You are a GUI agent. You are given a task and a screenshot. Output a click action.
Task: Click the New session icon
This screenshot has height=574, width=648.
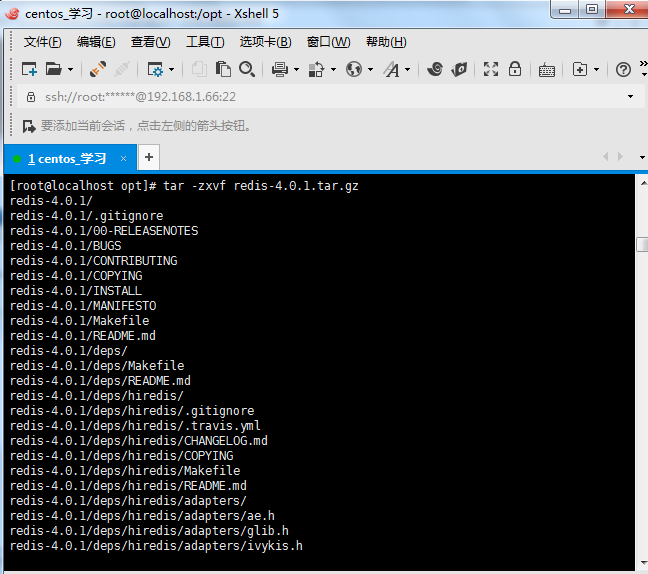coord(29,69)
